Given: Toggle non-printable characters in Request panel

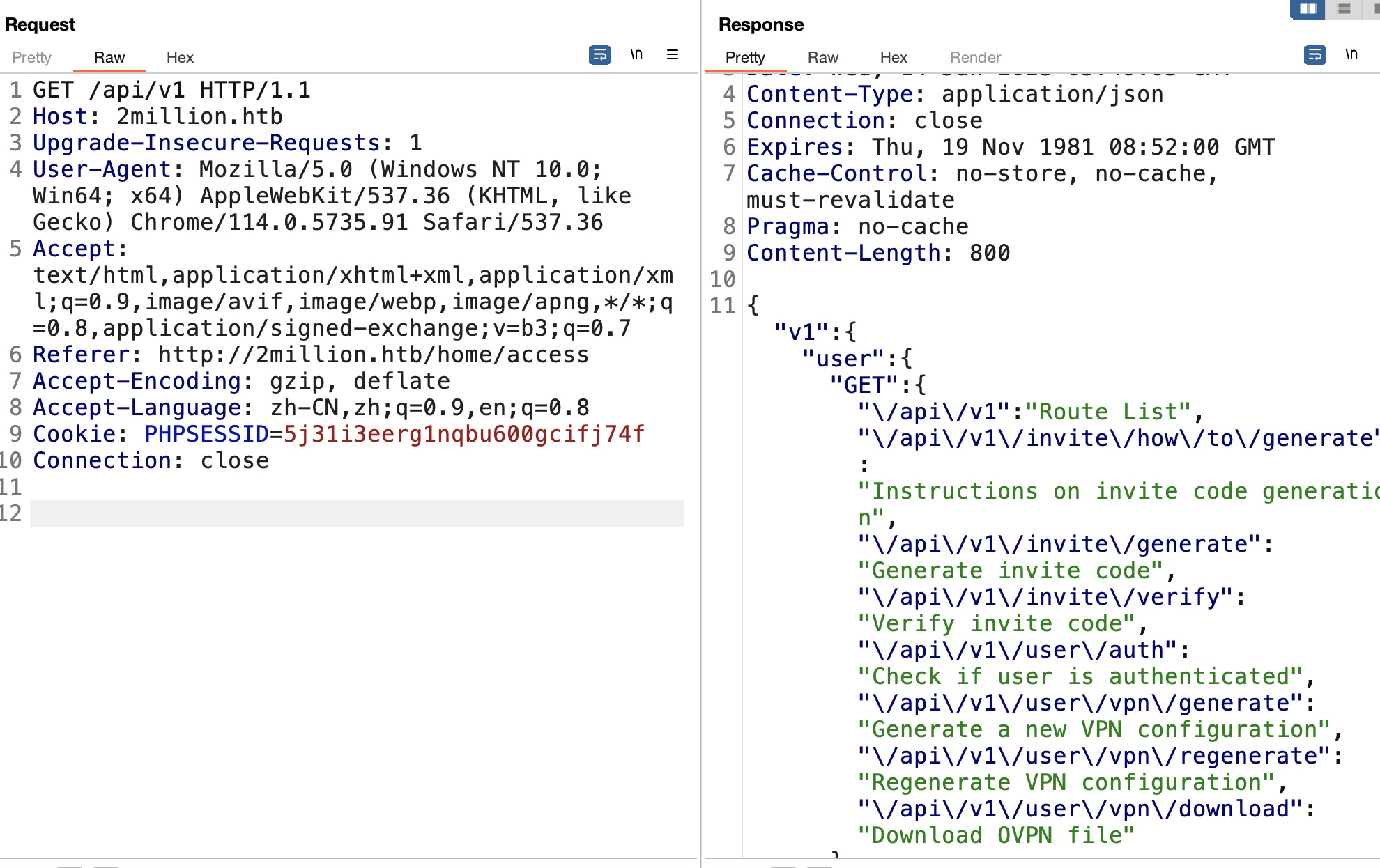Looking at the screenshot, I should [x=636, y=54].
